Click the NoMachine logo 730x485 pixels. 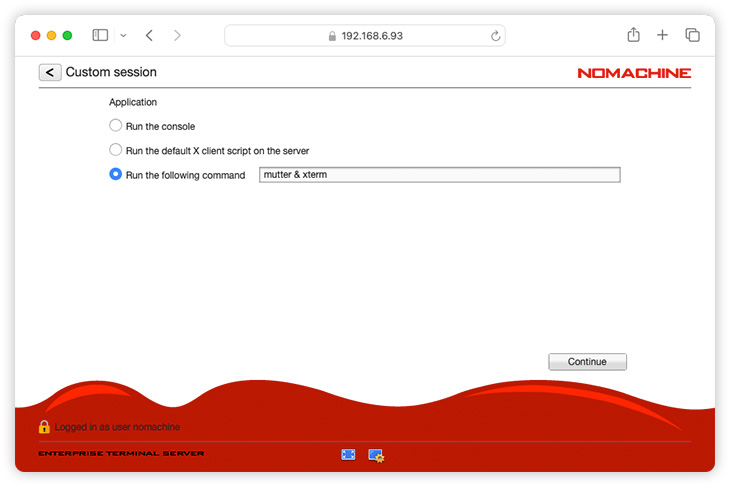pos(633,73)
